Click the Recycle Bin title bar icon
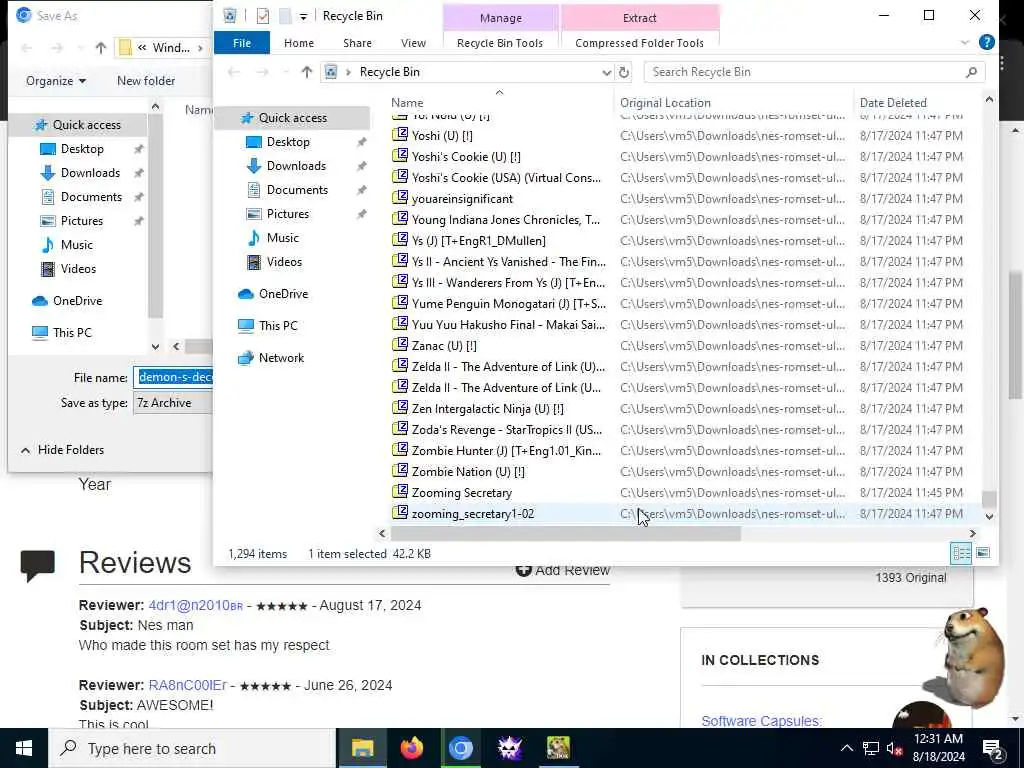This screenshot has width=1024, height=768. [229, 16]
